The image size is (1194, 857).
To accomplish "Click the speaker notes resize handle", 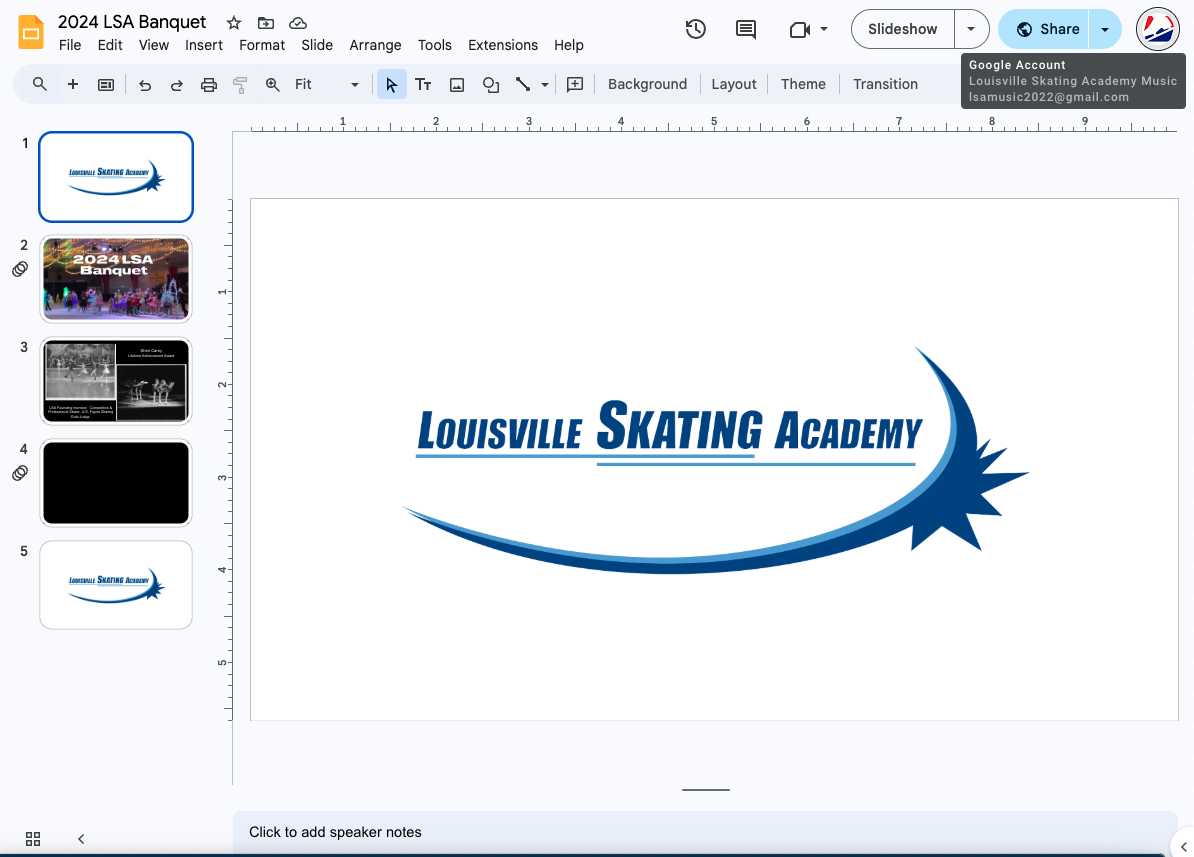I will click(706, 790).
